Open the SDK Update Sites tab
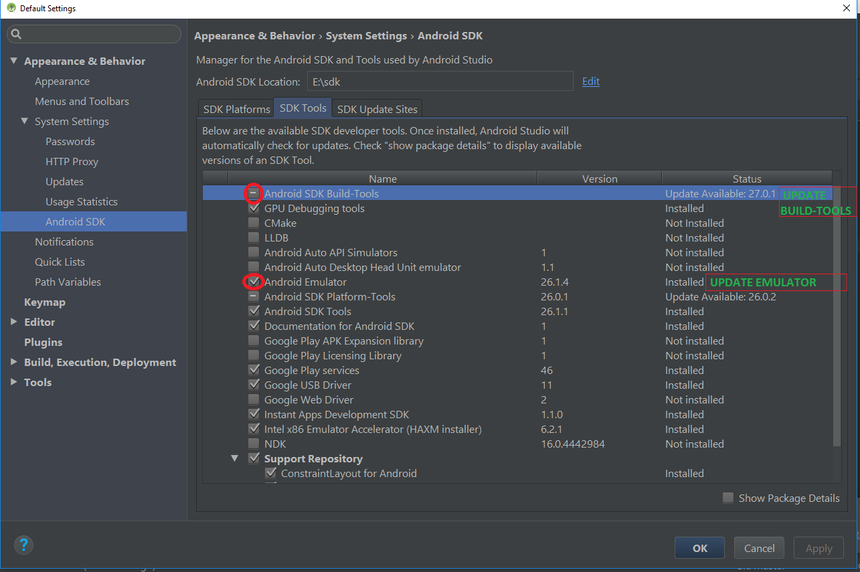The image size is (860, 572). click(377, 109)
